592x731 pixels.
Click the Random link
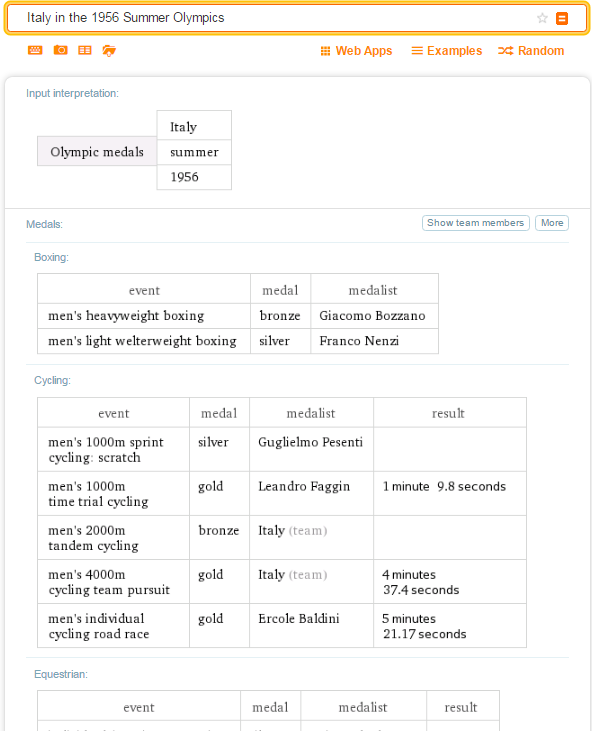pyautogui.click(x=531, y=51)
